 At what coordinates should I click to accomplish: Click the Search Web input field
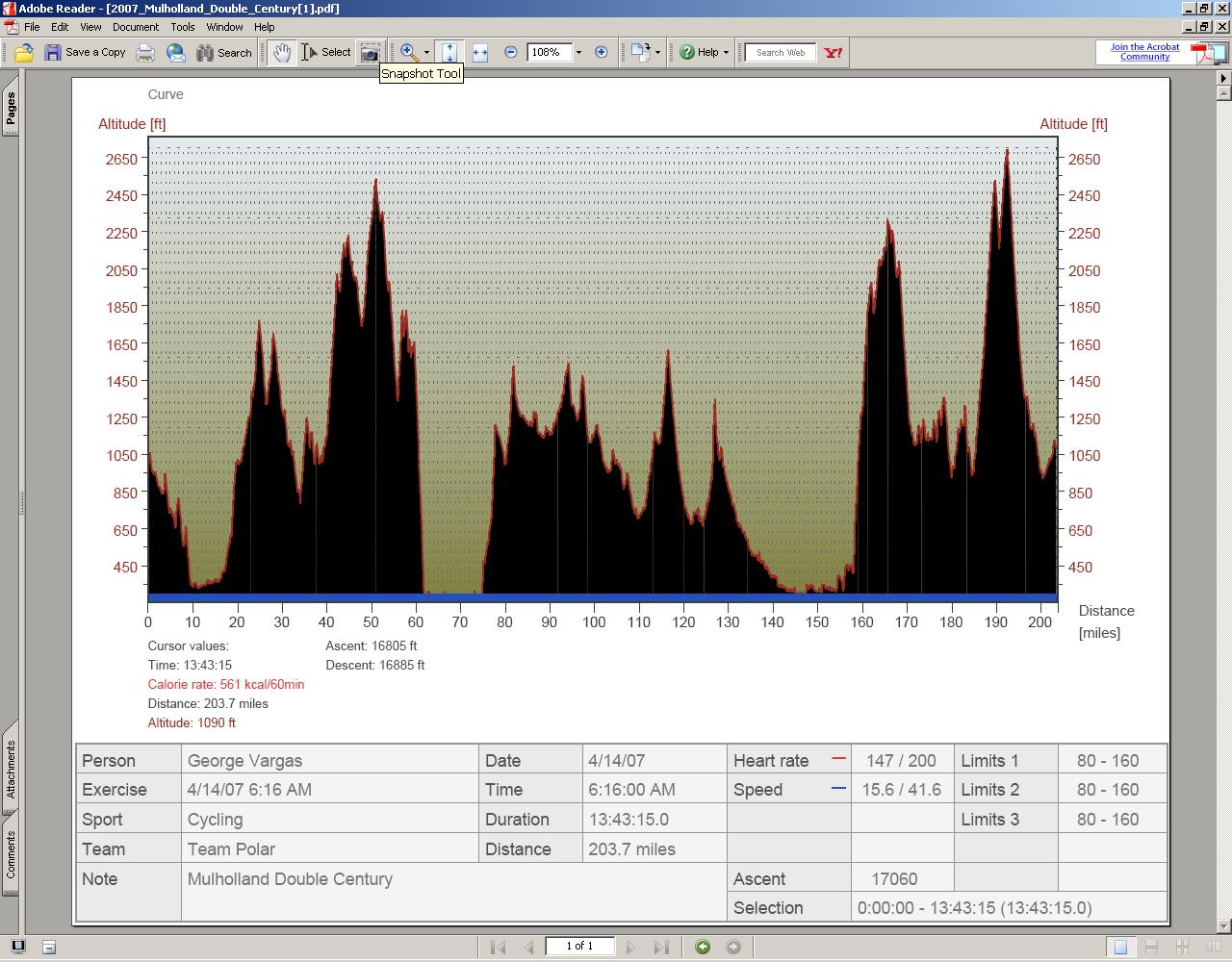click(x=781, y=53)
